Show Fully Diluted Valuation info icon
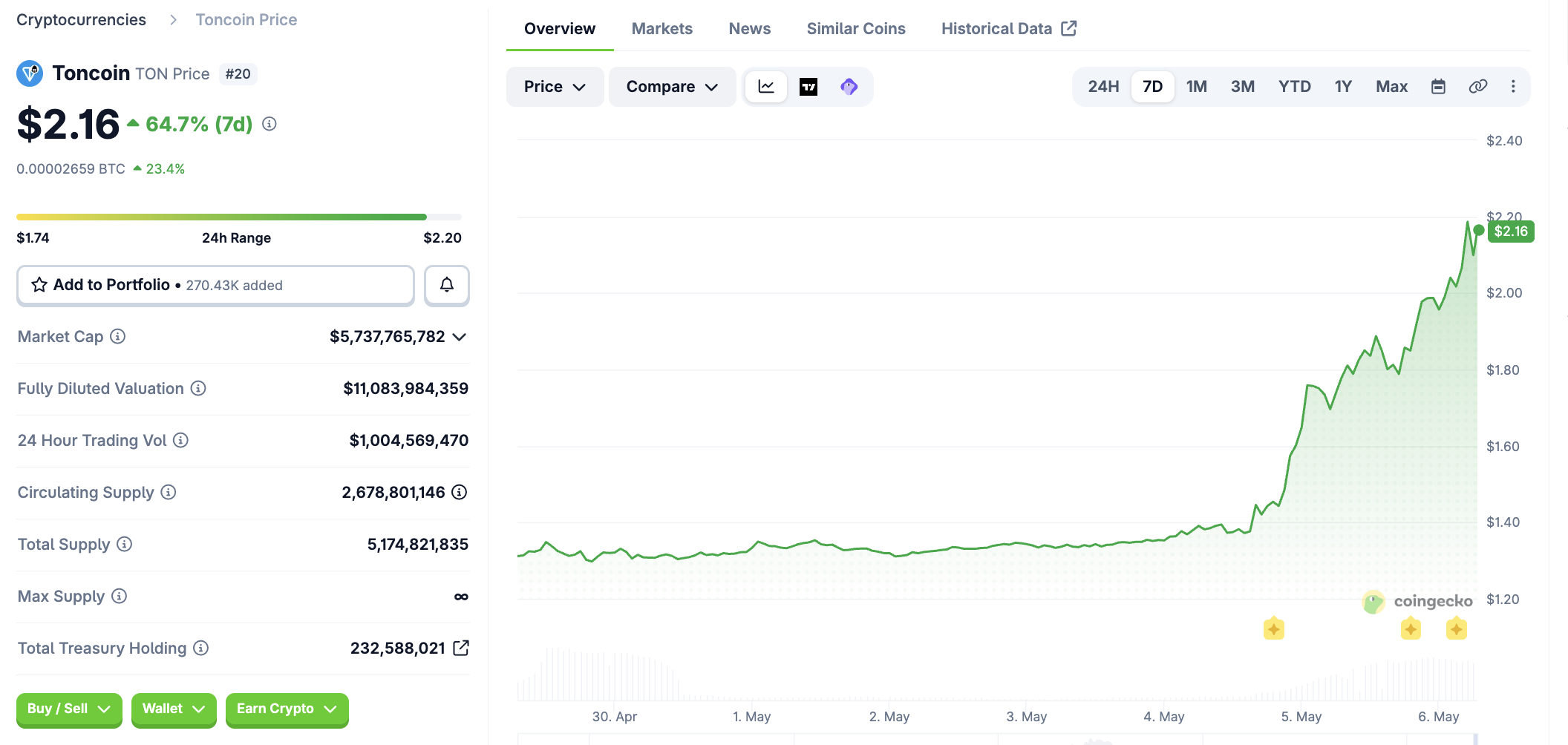 pos(198,388)
